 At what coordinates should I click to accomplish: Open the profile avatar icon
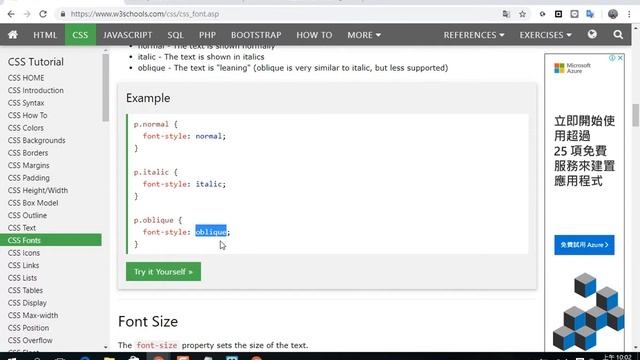(x=613, y=14)
